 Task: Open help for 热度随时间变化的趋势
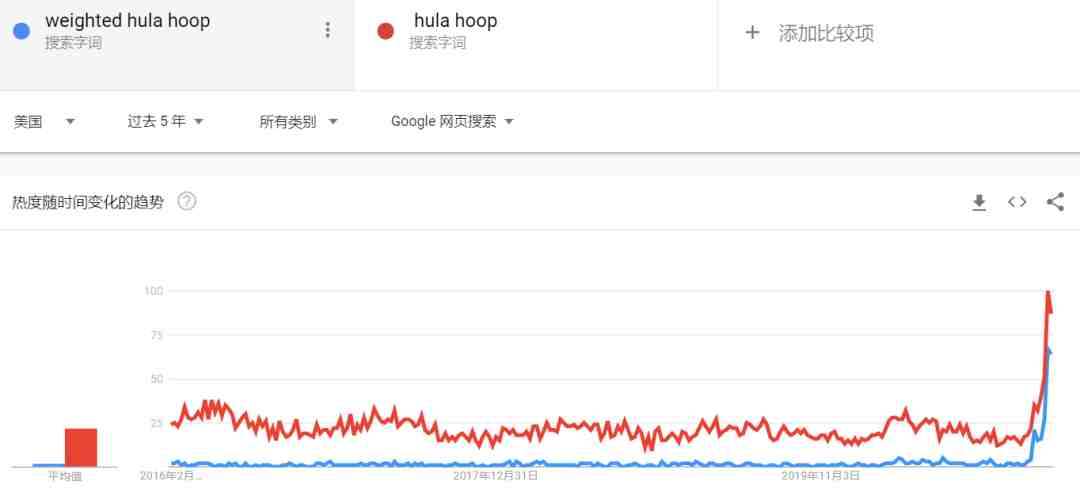(x=187, y=202)
